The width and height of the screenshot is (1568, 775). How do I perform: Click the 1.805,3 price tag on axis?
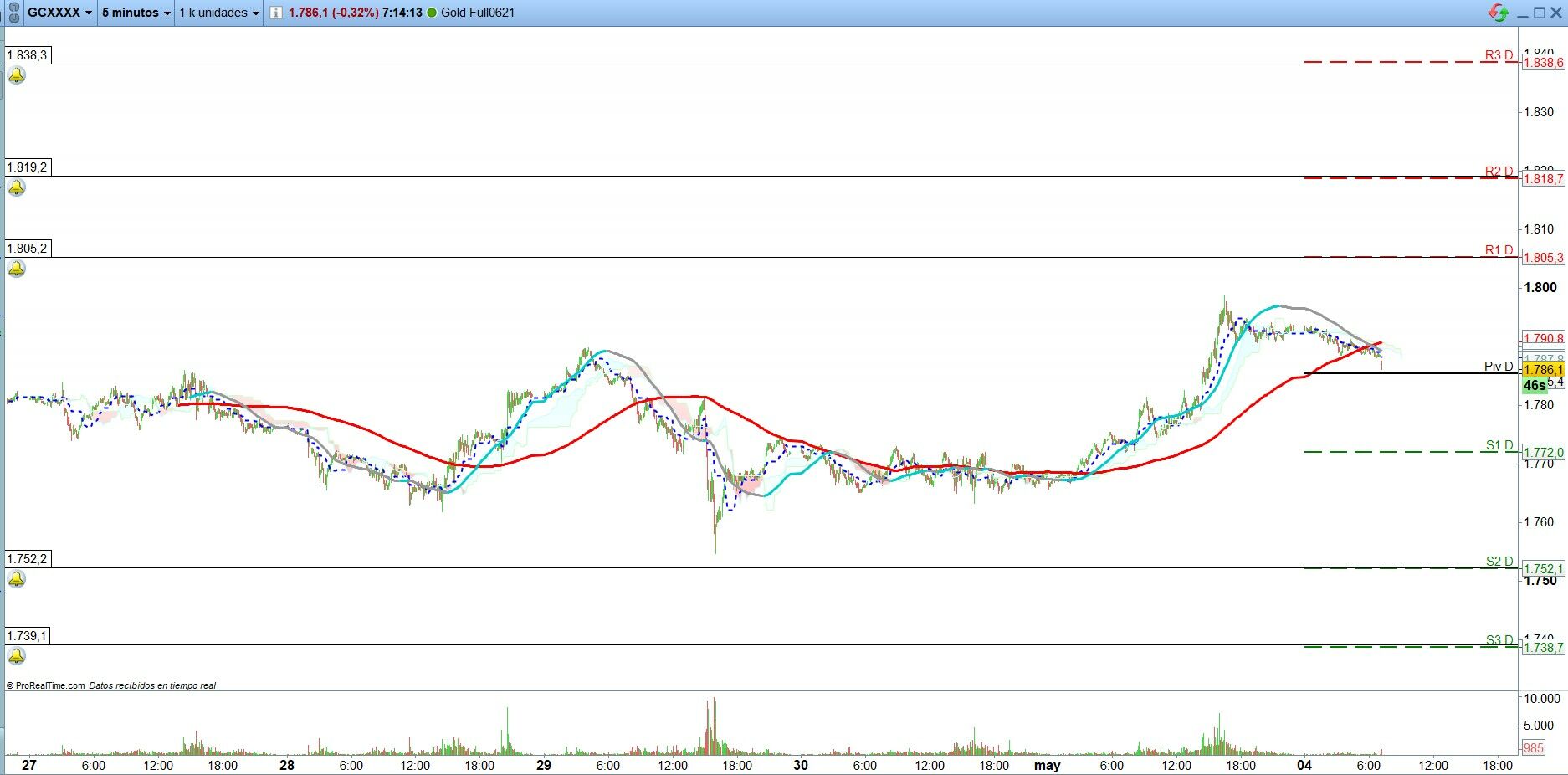pos(1543,258)
